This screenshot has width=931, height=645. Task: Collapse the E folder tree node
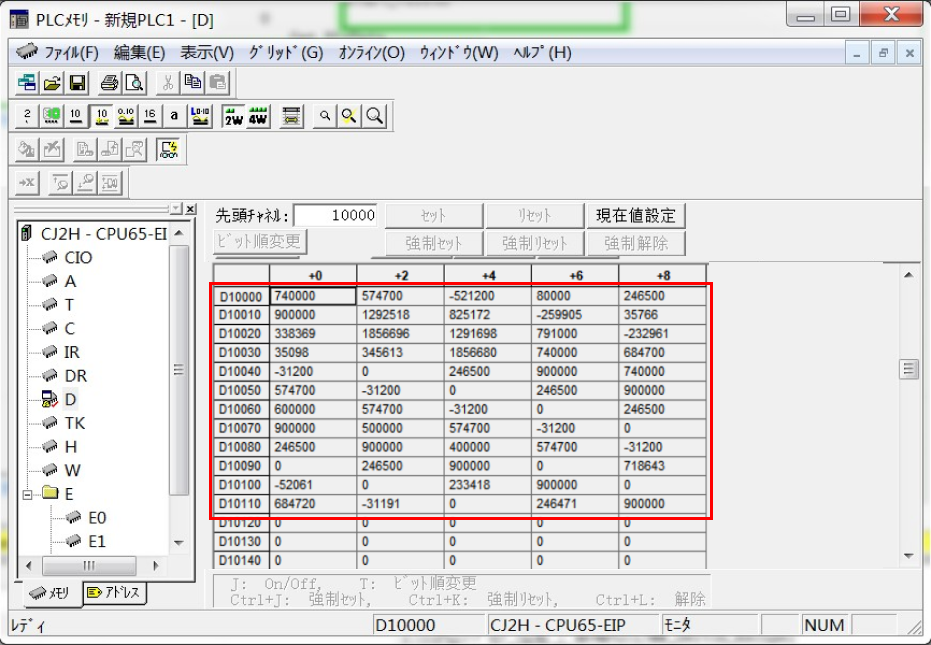coord(28,494)
